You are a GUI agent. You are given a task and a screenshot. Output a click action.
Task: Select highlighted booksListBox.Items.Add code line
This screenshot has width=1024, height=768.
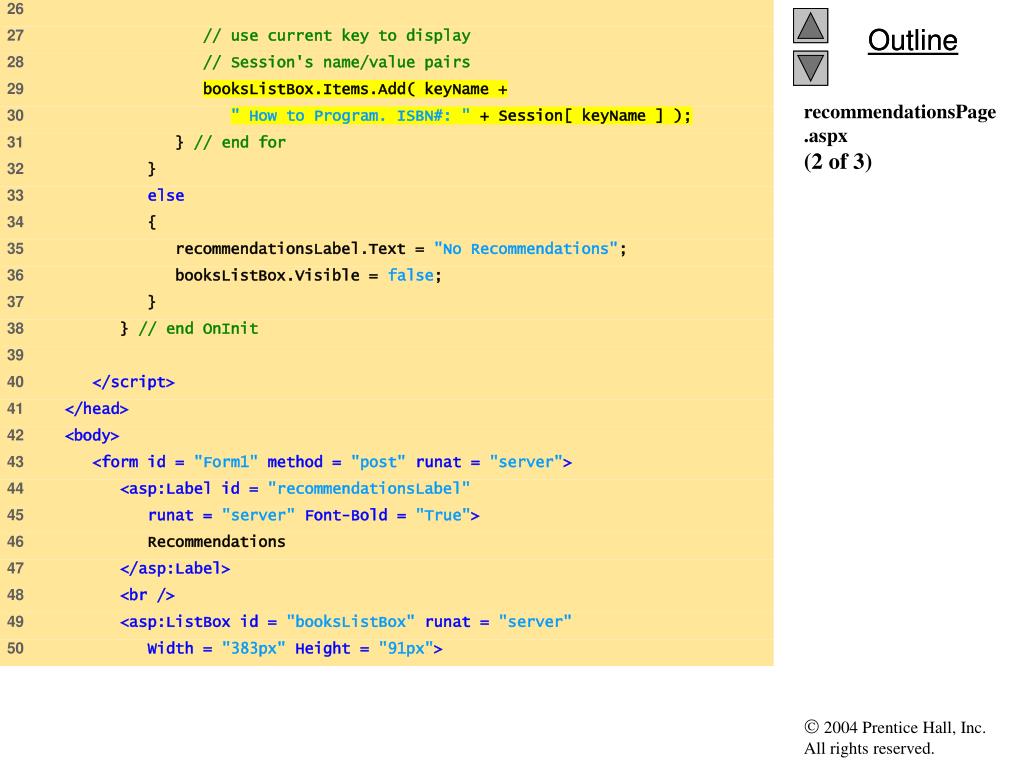[x=355, y=89]
